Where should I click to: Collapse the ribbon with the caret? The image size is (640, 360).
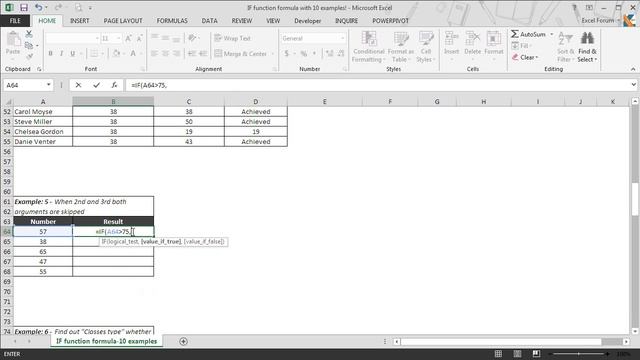click(x=633, y=69)
